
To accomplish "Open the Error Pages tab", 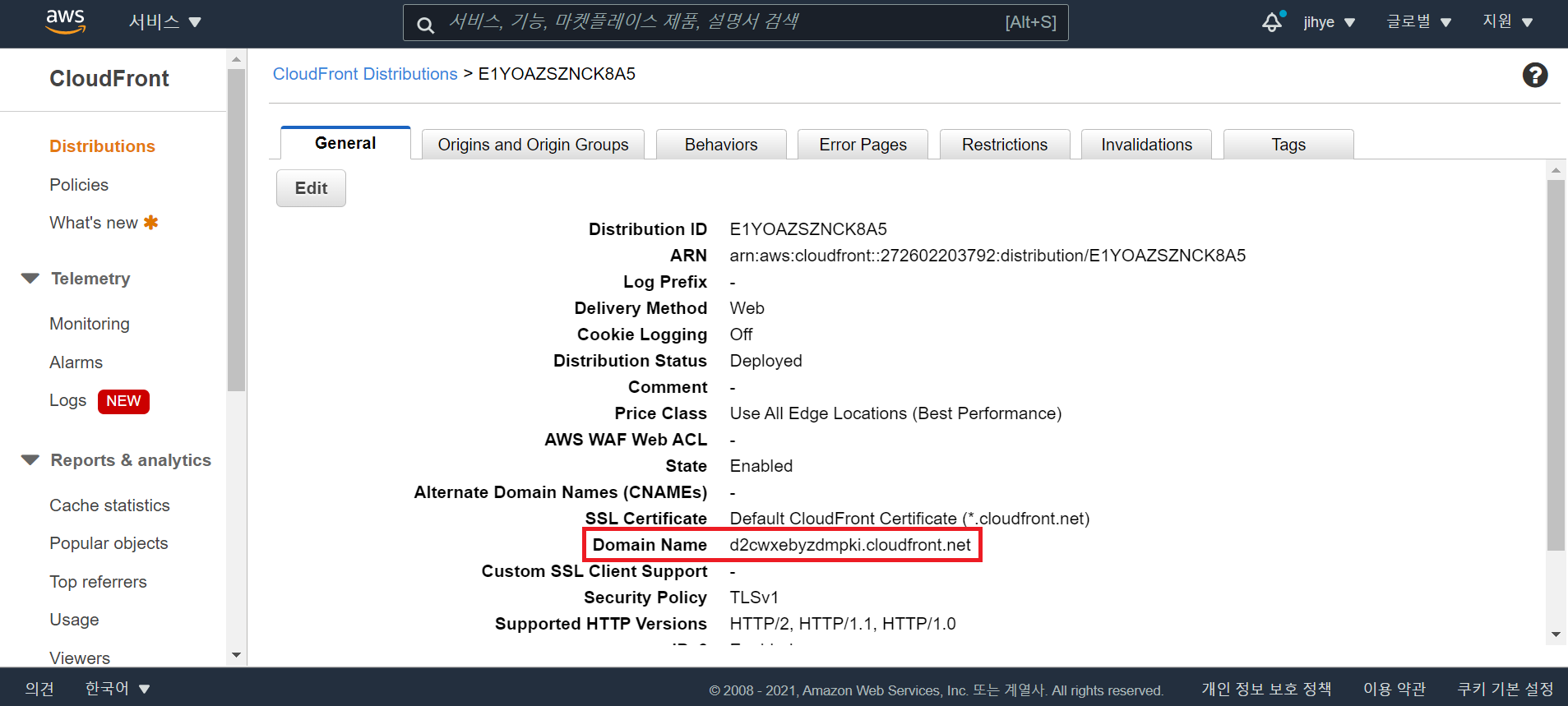I will click(x=863, y=145).
